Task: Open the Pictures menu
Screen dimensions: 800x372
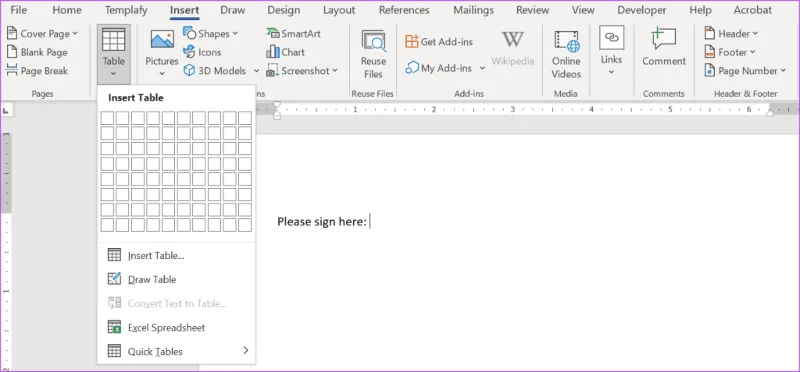Action: tap(162, 53)
